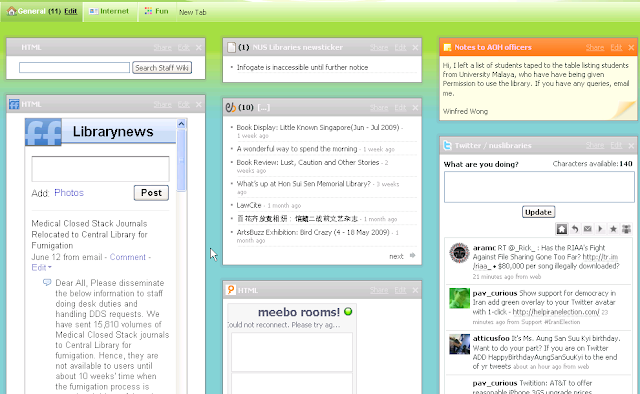Close the Search Staff Wiki HTML widget

(199, 47)
